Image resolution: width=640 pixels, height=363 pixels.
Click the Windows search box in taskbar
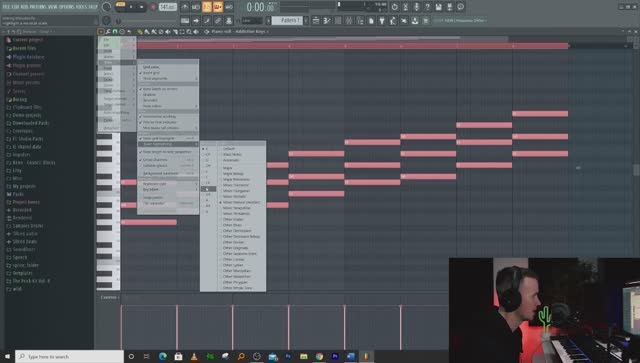tap(69, 356)
